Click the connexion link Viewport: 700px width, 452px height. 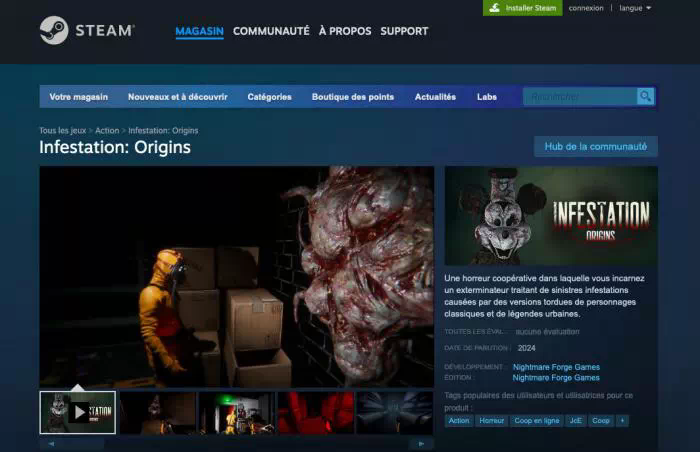(x=586, y=8)
